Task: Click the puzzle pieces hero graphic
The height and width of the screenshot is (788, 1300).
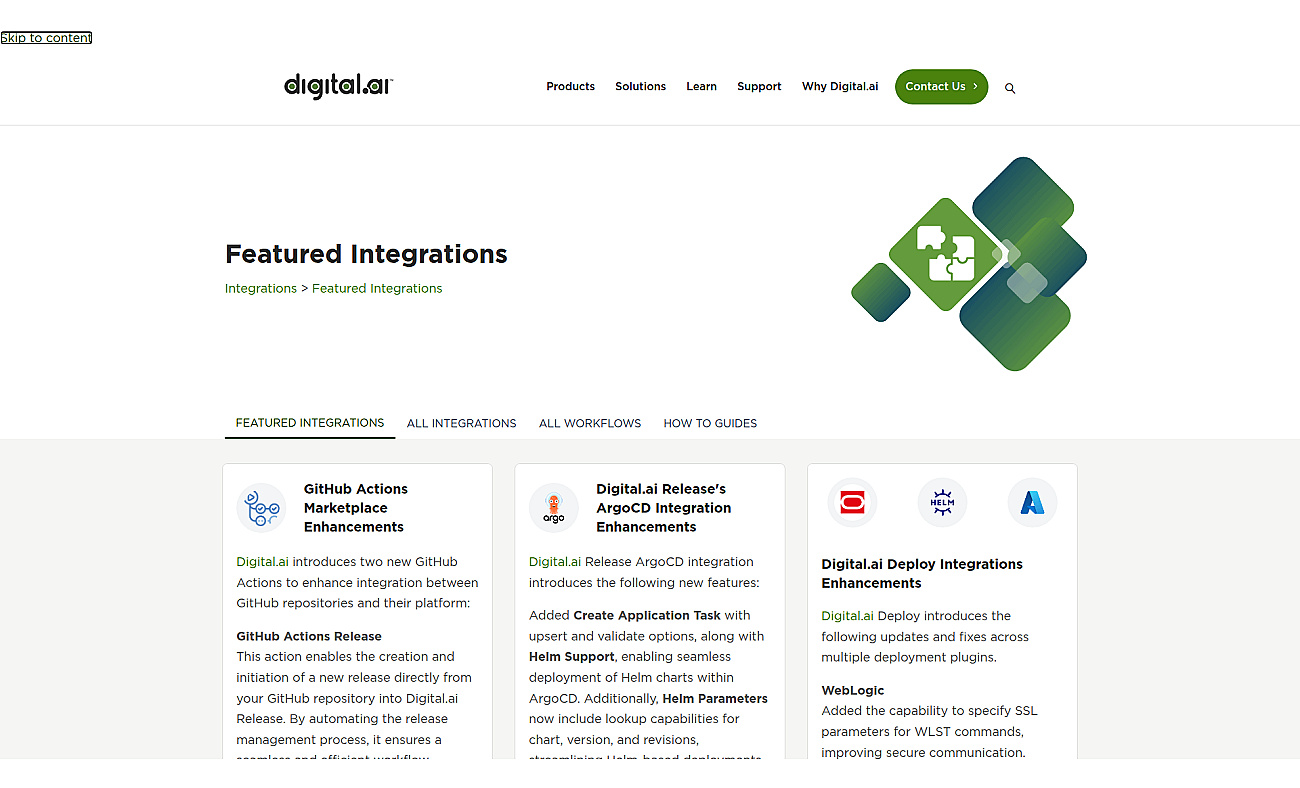Action: coord(969,263)
